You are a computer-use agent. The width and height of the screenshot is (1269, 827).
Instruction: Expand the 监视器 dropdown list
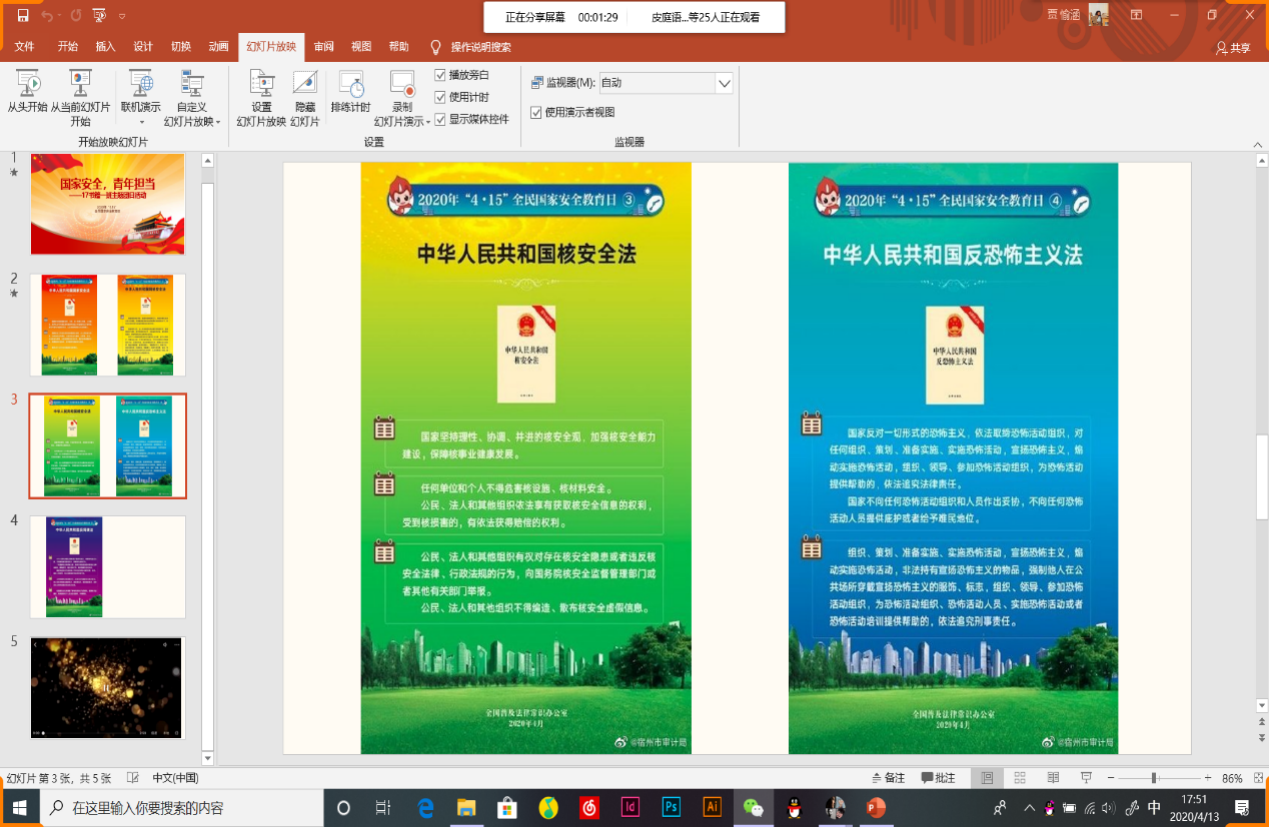point(724,83)
